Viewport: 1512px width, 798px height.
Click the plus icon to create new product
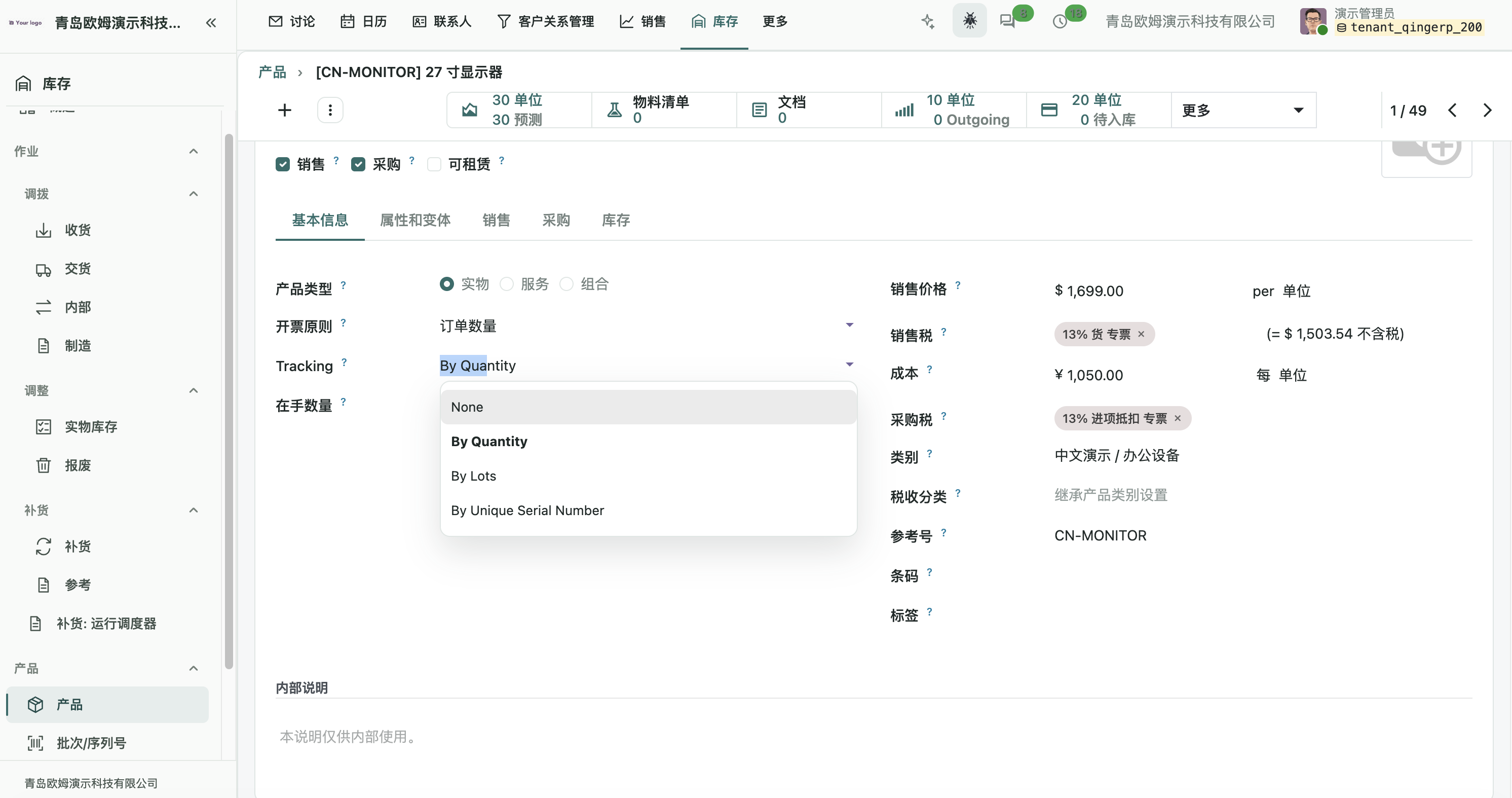click(285, 110)
